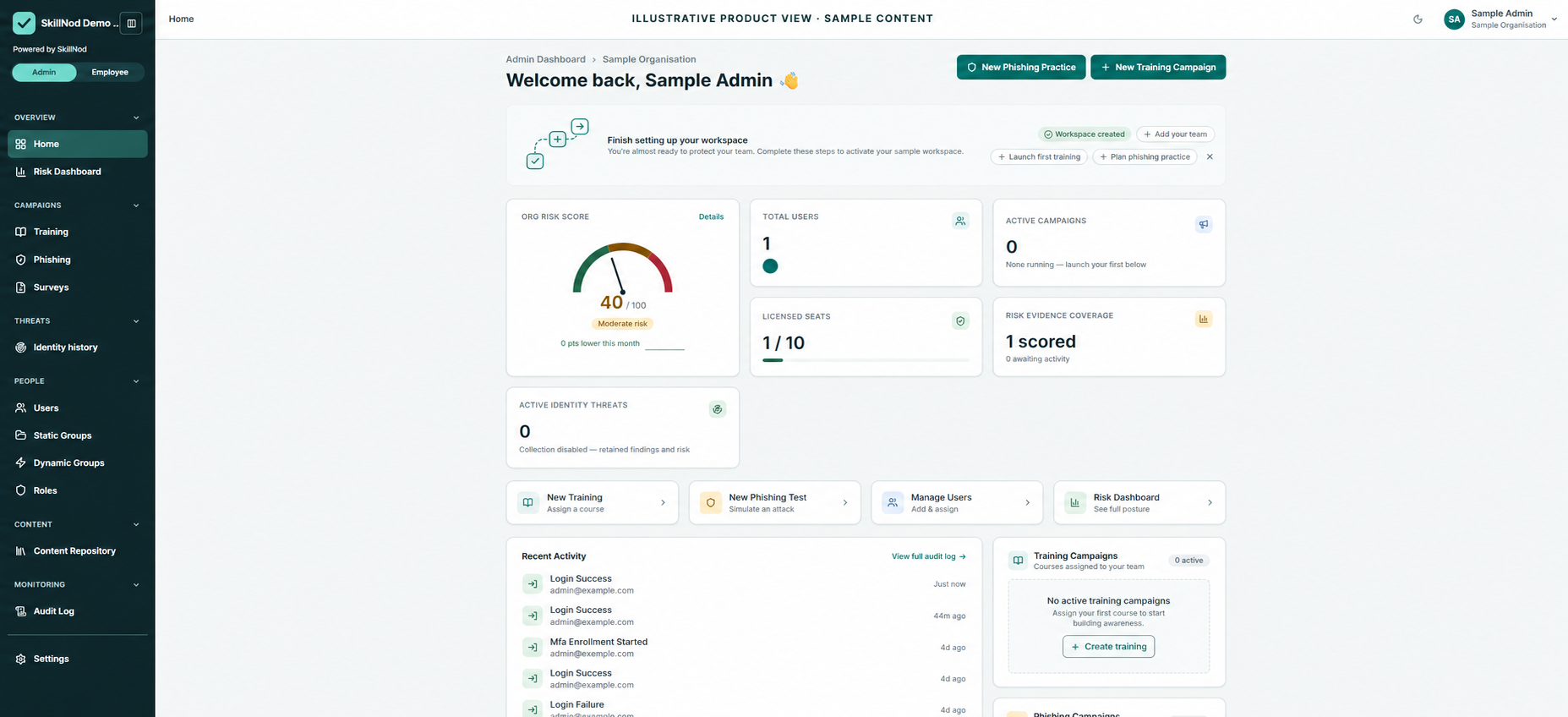
Task: Click the Licensed Seats shield icon
Action: (x=960, y=321)
